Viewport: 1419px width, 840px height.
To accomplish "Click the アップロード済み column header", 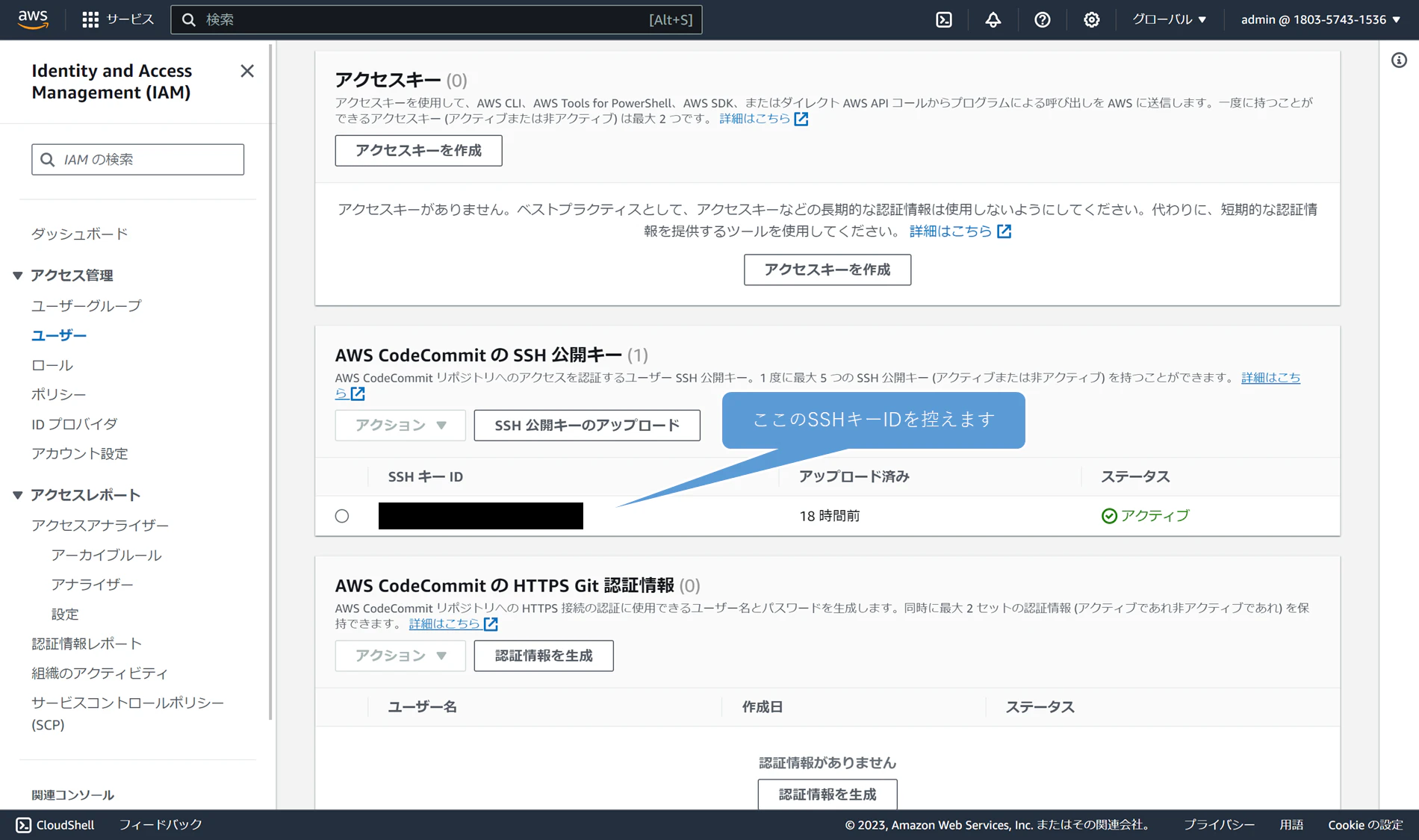I will (854, 477).
